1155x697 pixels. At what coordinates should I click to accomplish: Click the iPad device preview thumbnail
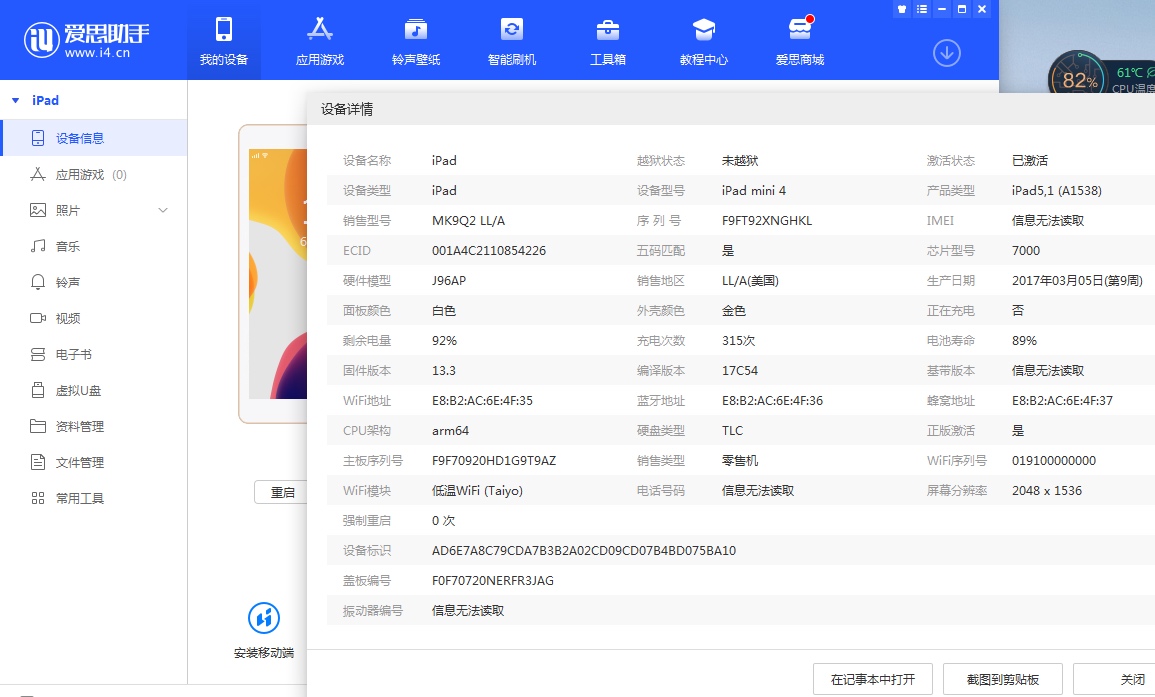tap(273, 274)
